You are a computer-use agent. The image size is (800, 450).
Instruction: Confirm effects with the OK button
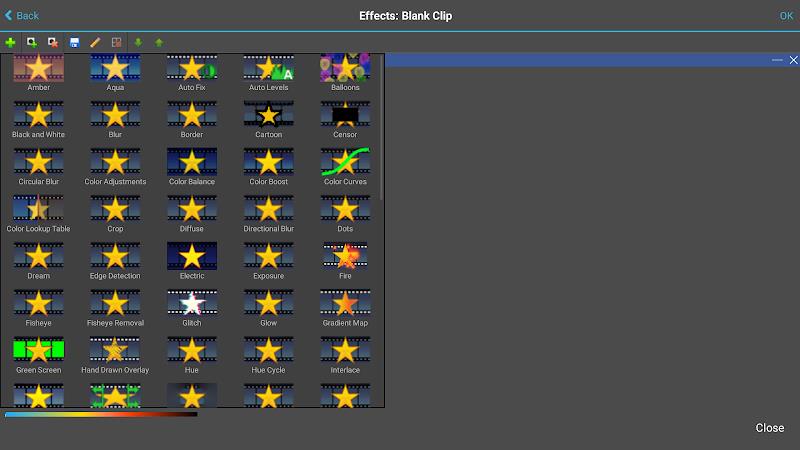point(786,16)
